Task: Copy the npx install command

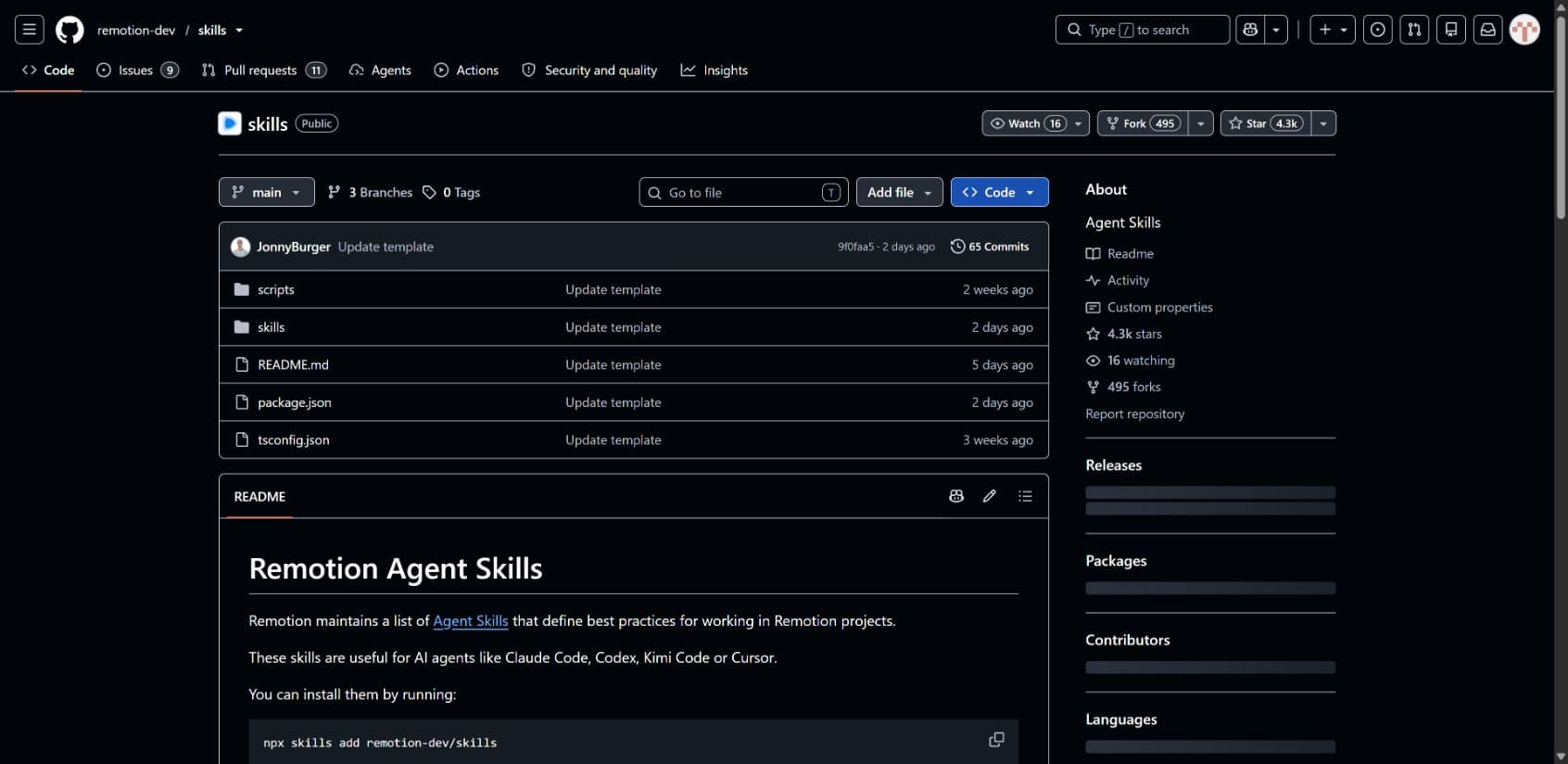Action: (x=996, y=740)
